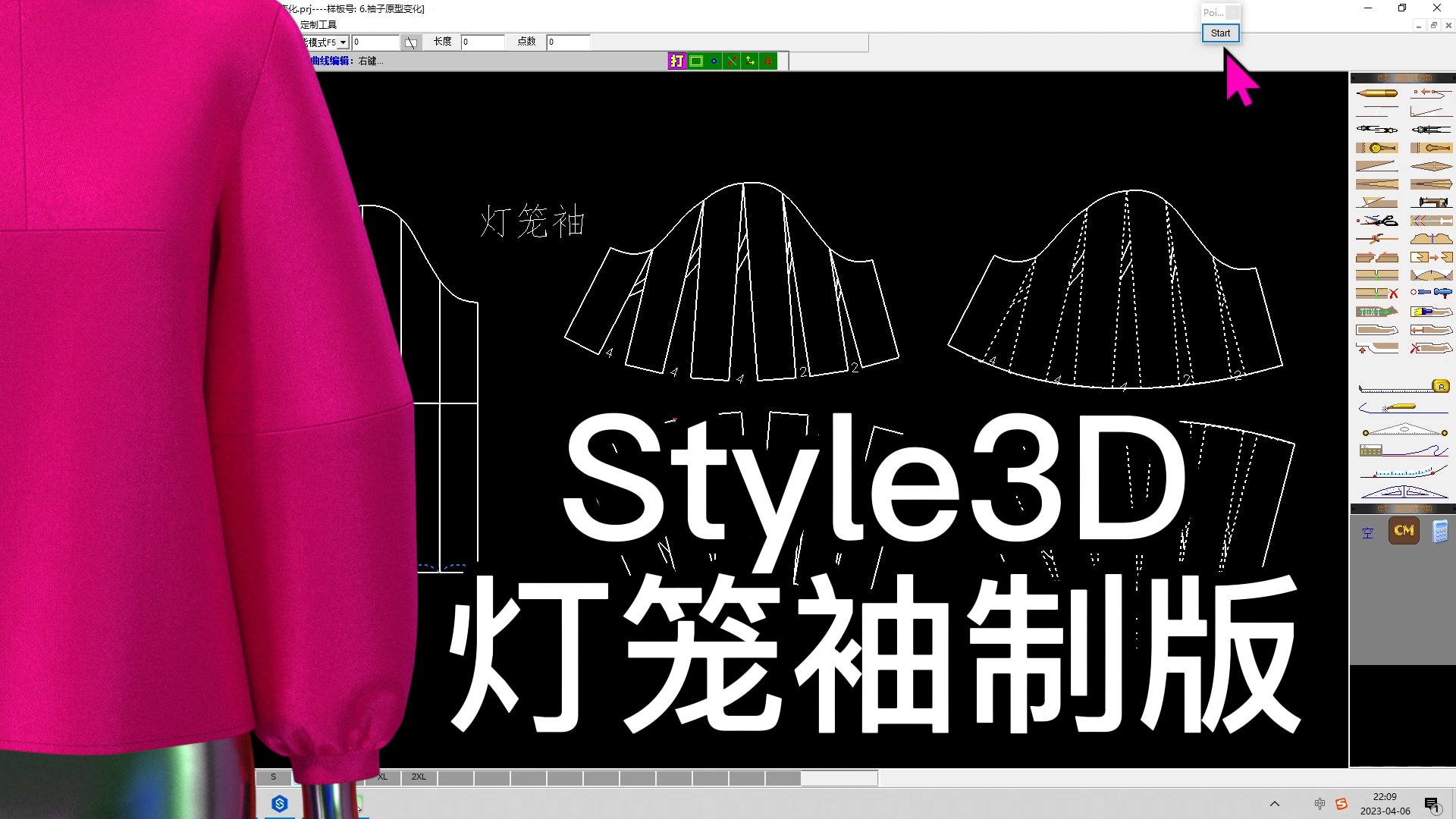Click the 空 unit button
Image resolution: width=1456 pixels, height=819 pixels.
(x=1368, y=532)
